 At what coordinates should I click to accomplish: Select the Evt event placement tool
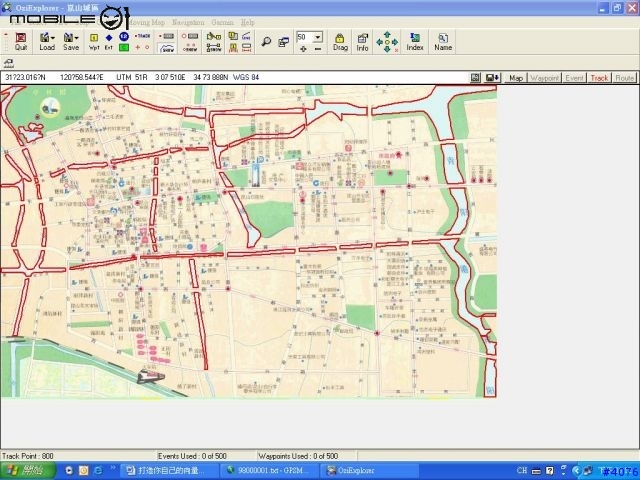pyautogui.click(x=109, y=42)
